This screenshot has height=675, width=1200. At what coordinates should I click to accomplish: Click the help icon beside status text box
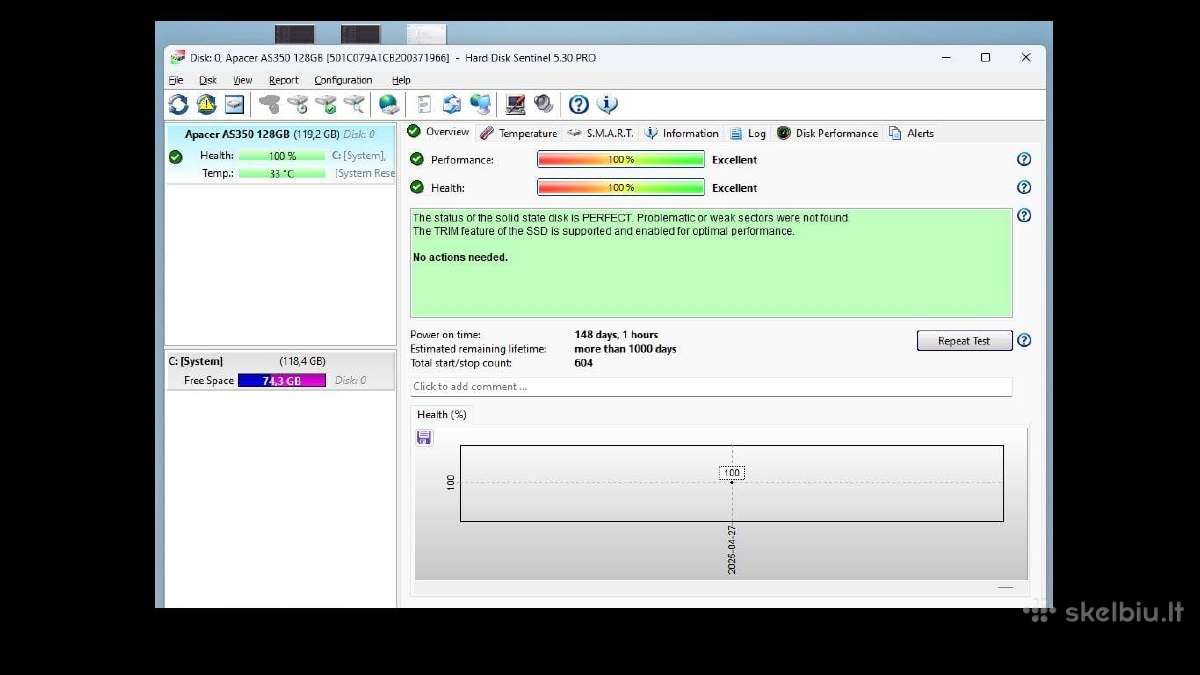[1024, 215]
